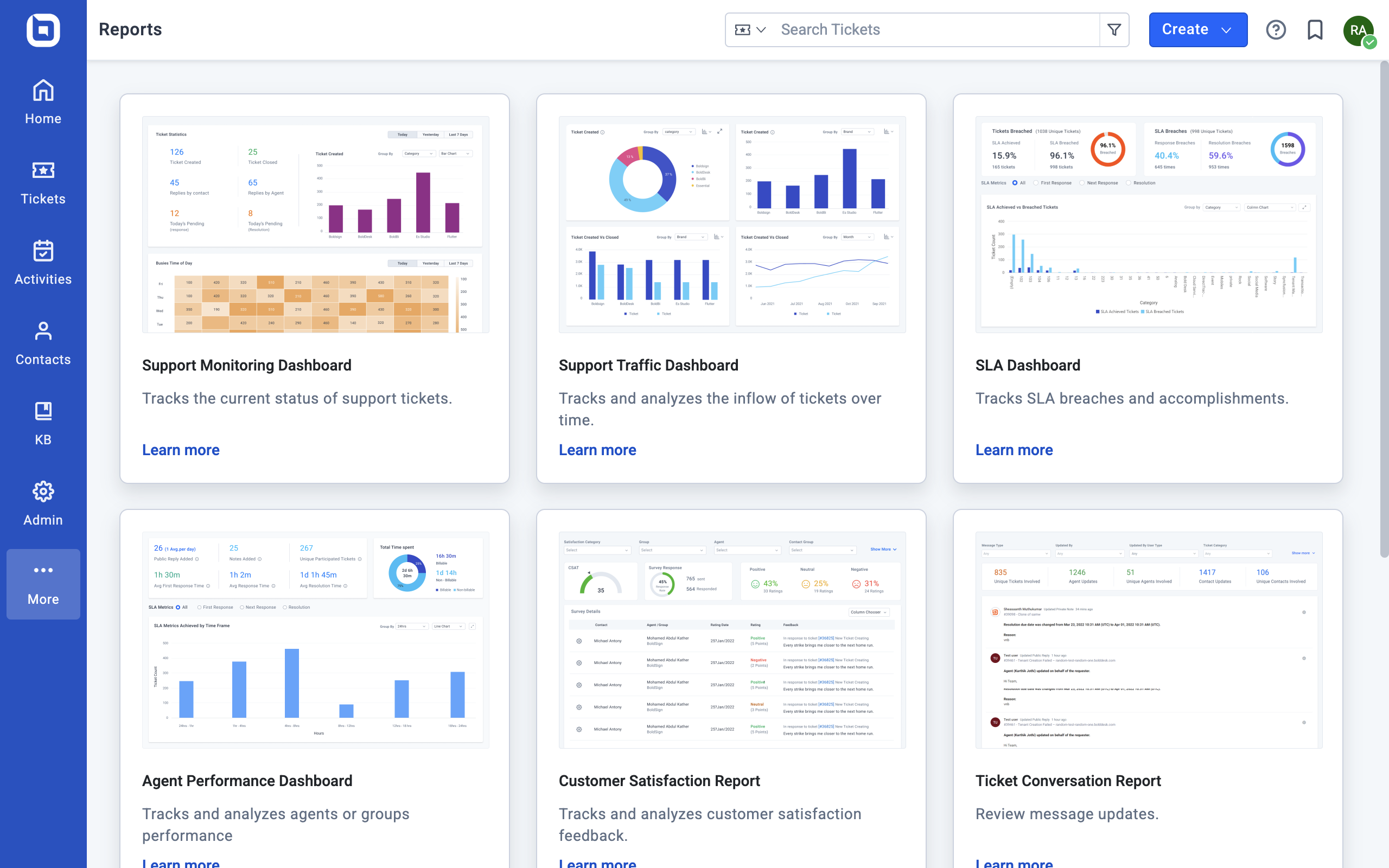Switch to the Yesterday tab in Ticket Statistics
The width and height of the screenshot is (1389, 868).
point(430,135)
